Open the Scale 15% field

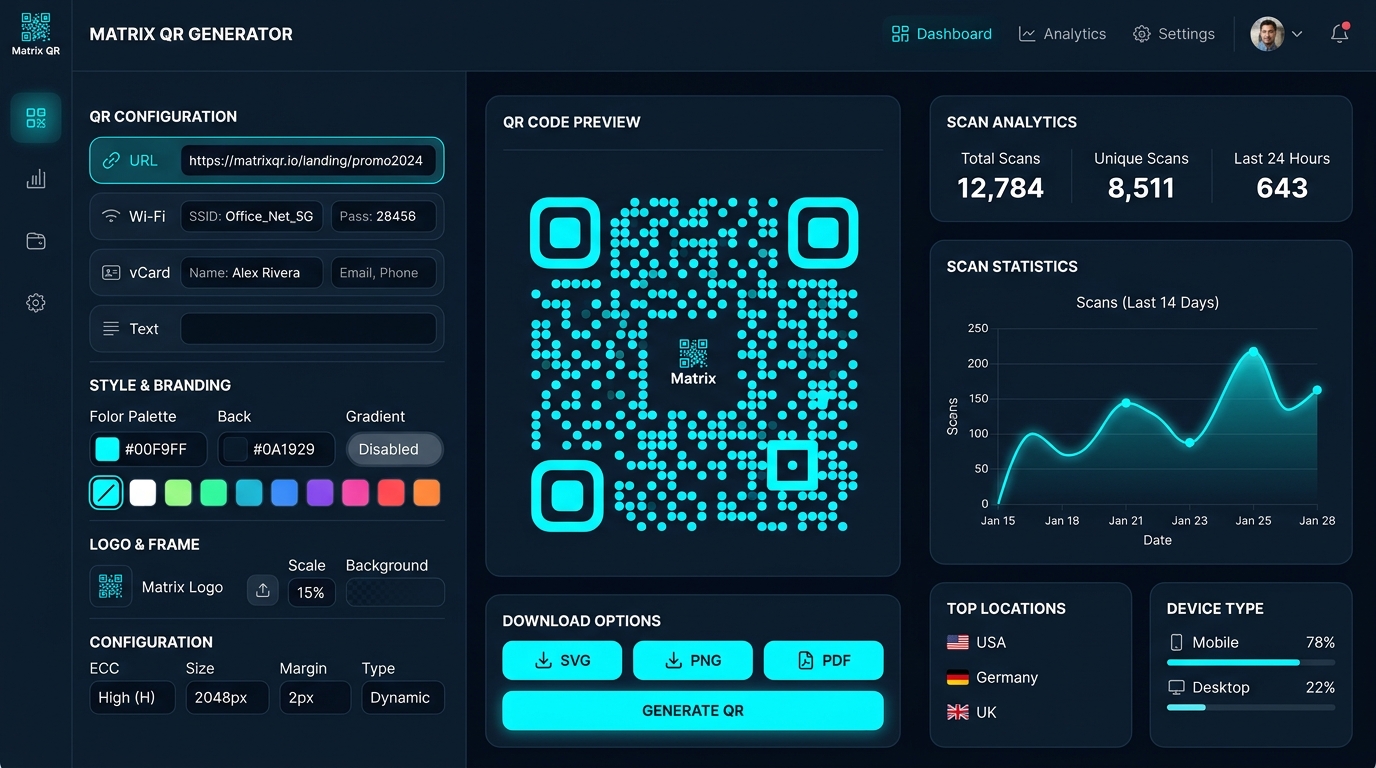tap(311, 592)
